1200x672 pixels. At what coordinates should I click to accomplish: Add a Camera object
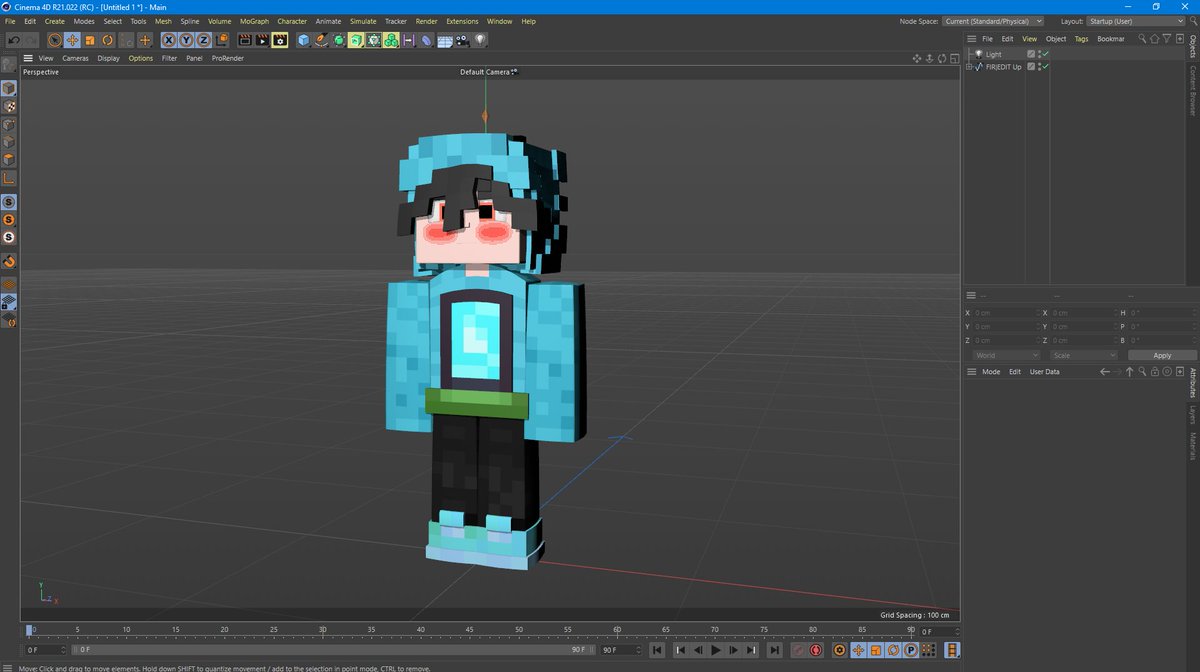point(462,40)
